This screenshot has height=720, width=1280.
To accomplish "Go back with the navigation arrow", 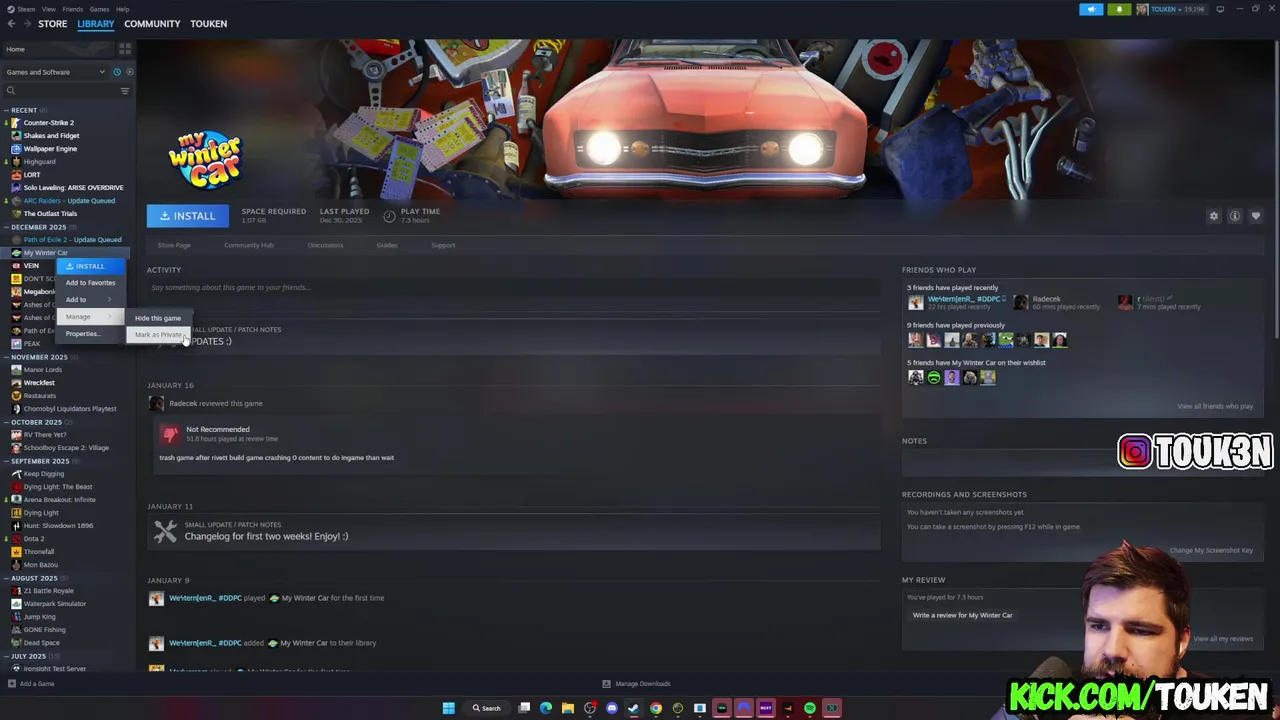I will tap(11, 24).
